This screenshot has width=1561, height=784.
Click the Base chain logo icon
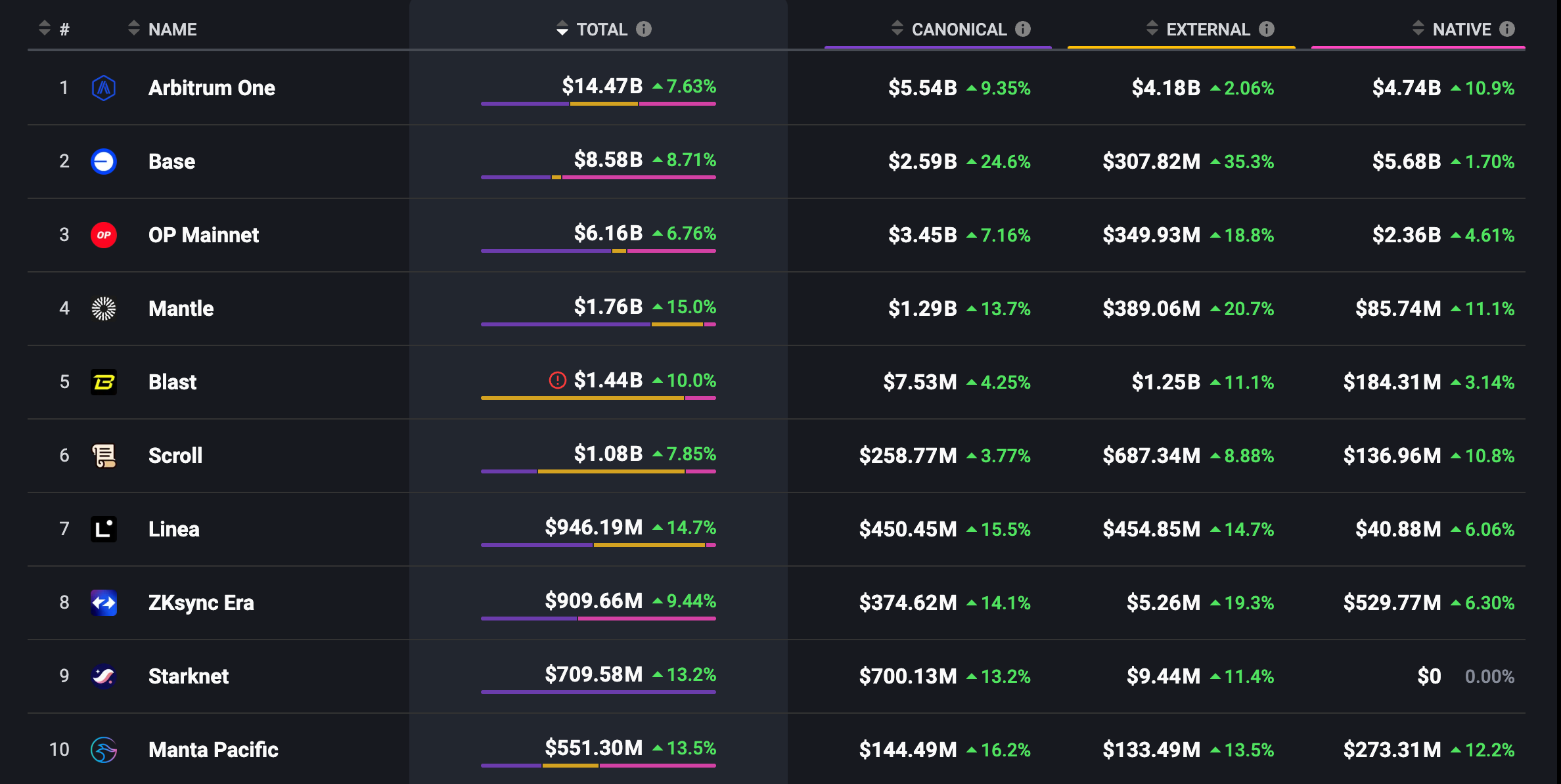pyautogui.click(x=104, y=162)
